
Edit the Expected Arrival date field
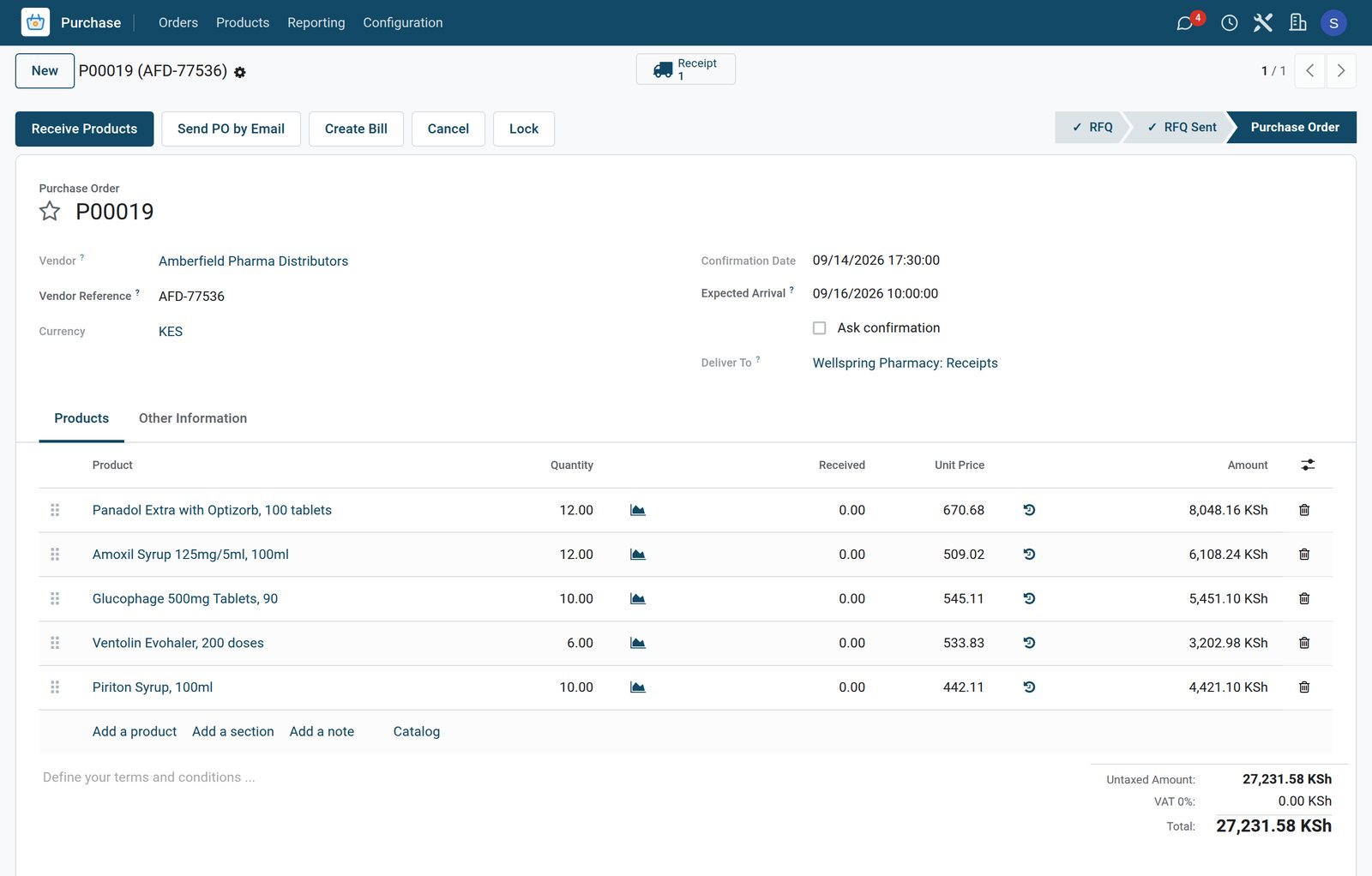(x=876, y=293)
